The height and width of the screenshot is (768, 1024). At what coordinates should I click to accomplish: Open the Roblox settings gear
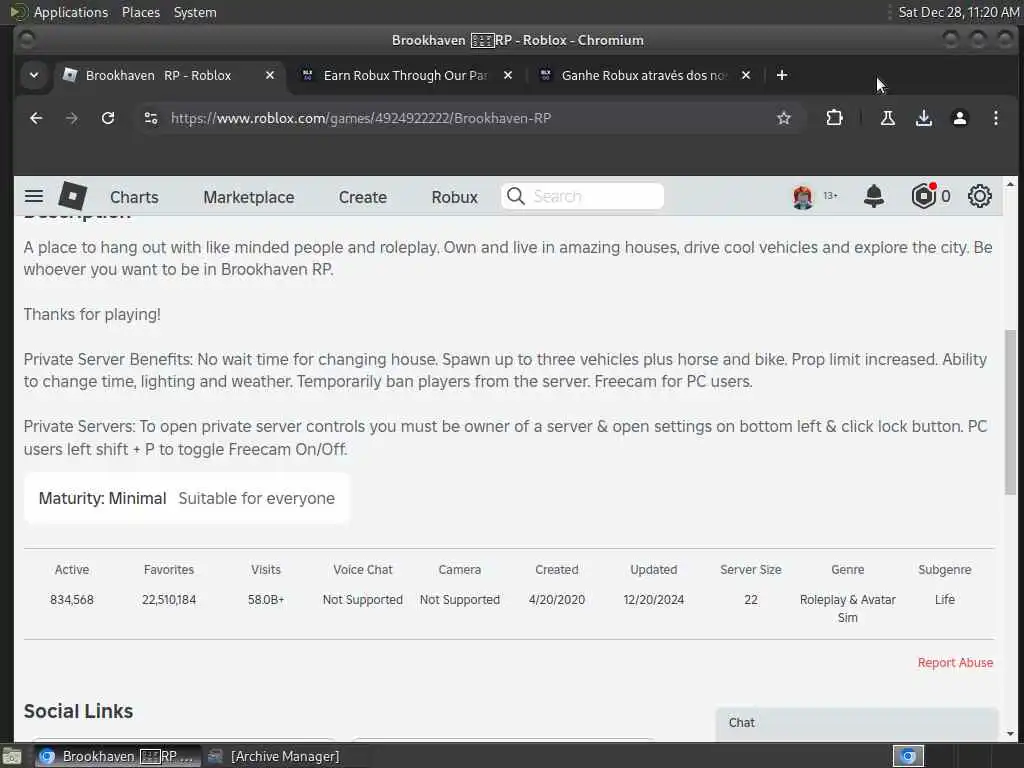pos(980,196)
